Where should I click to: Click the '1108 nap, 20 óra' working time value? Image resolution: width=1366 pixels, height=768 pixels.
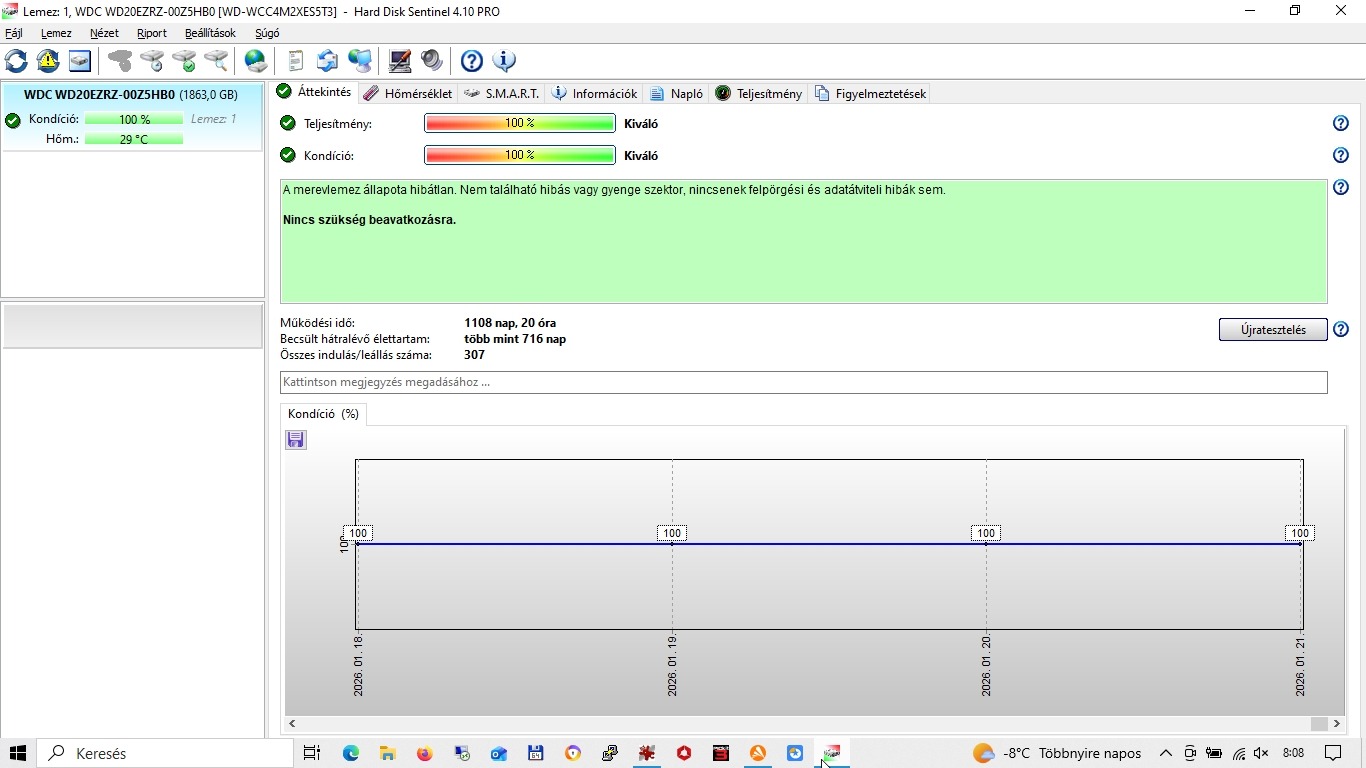[x=510, y=323]
